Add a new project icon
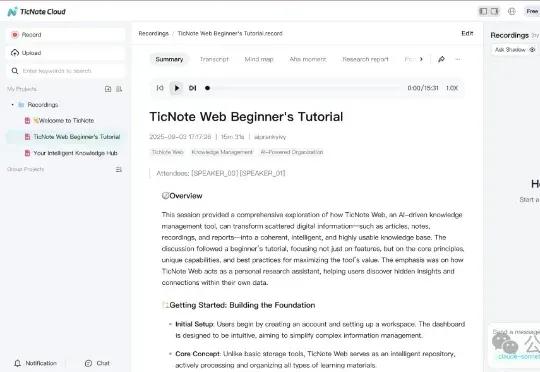 click(x=108, y=89)
